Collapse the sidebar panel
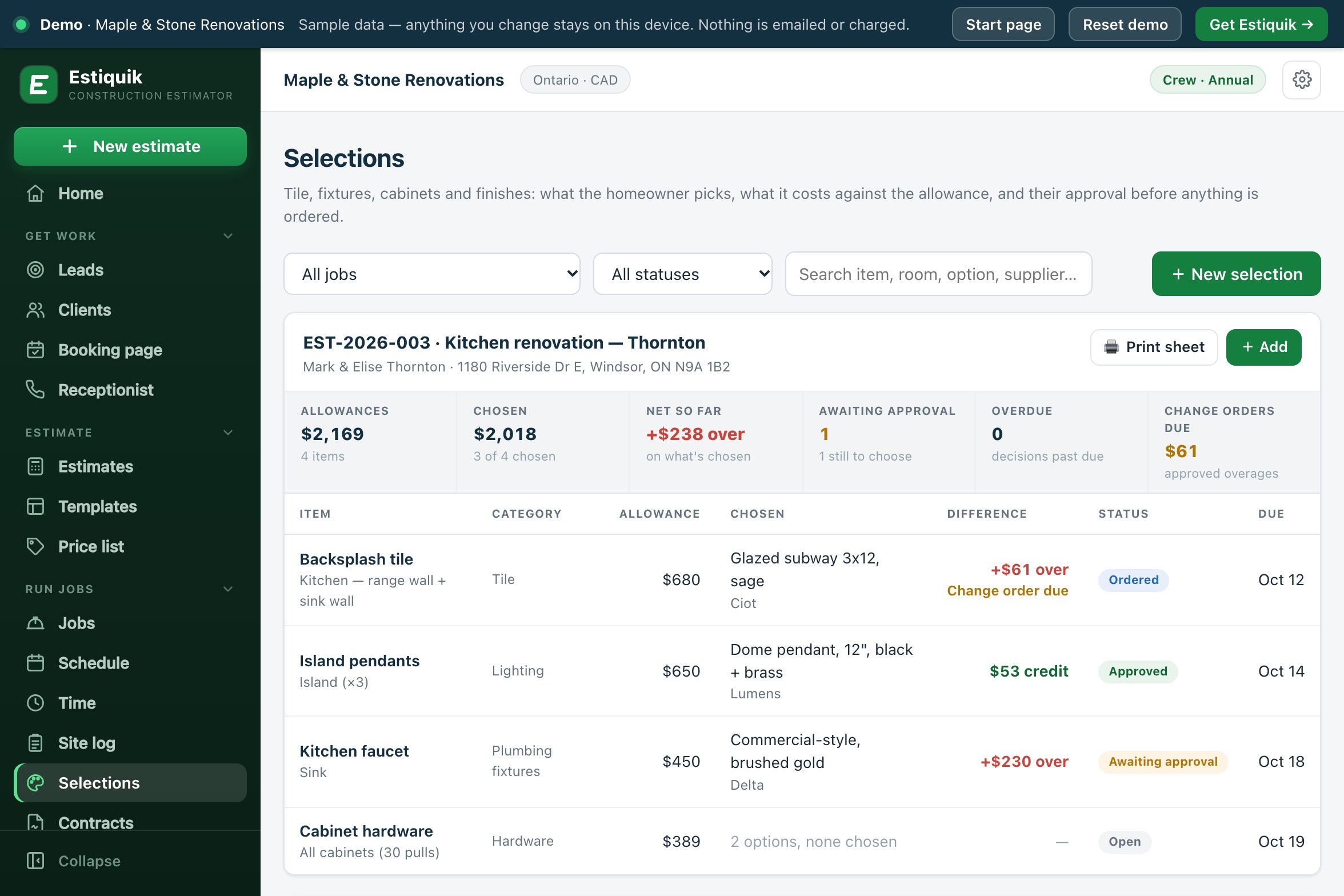The width and height of the screenshot is (1344, 896). click(73, 861)
